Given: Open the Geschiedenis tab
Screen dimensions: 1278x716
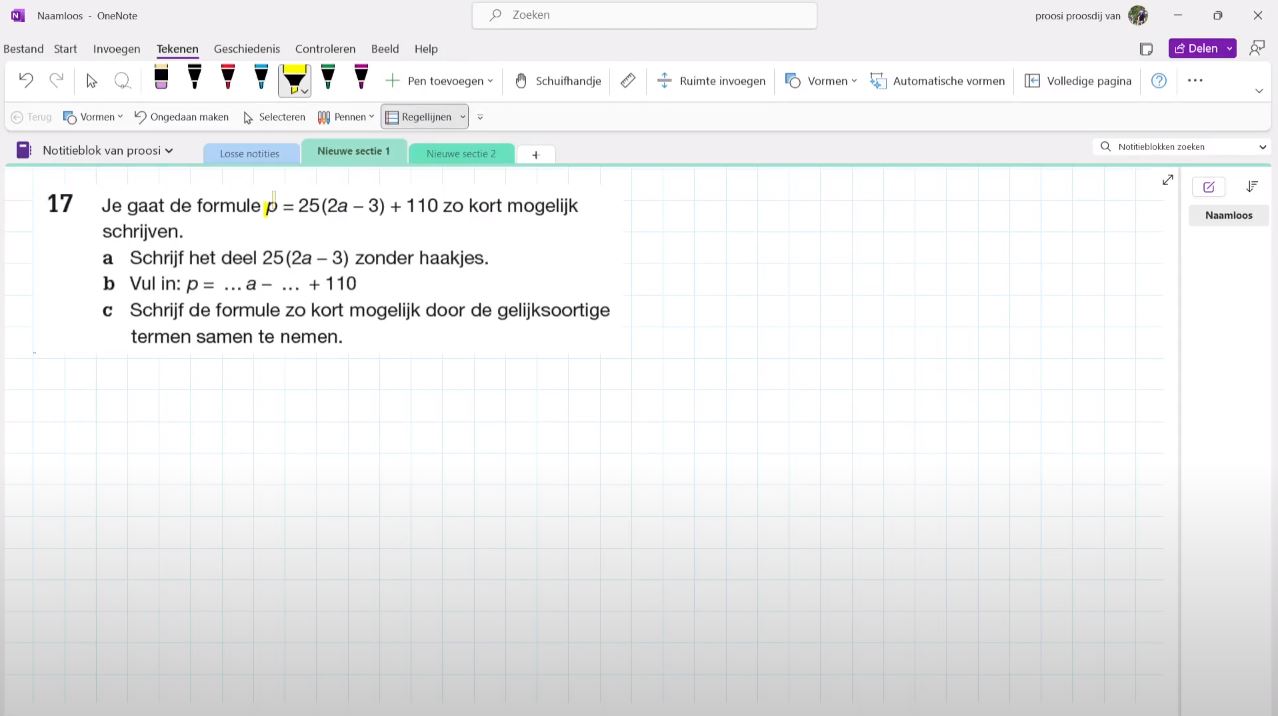Looking at the screenshot, I should (x=247, y=49).
